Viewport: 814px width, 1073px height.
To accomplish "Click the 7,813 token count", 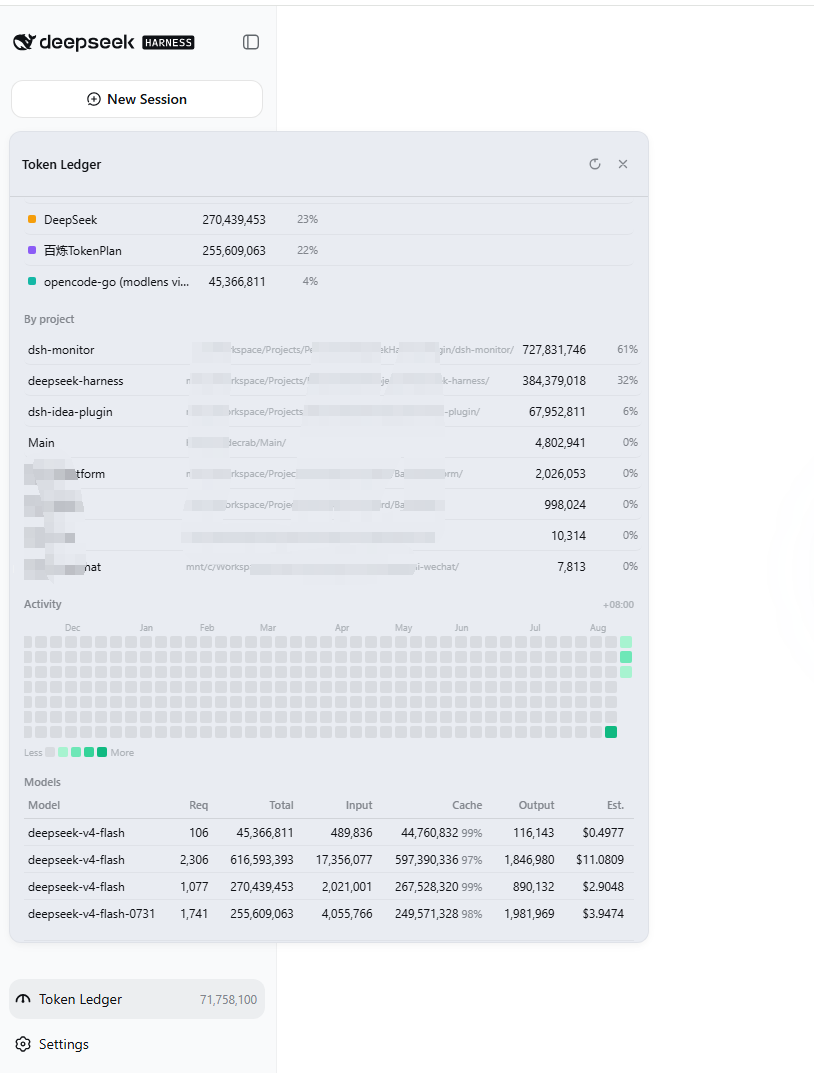I will [x=571, y=567].
